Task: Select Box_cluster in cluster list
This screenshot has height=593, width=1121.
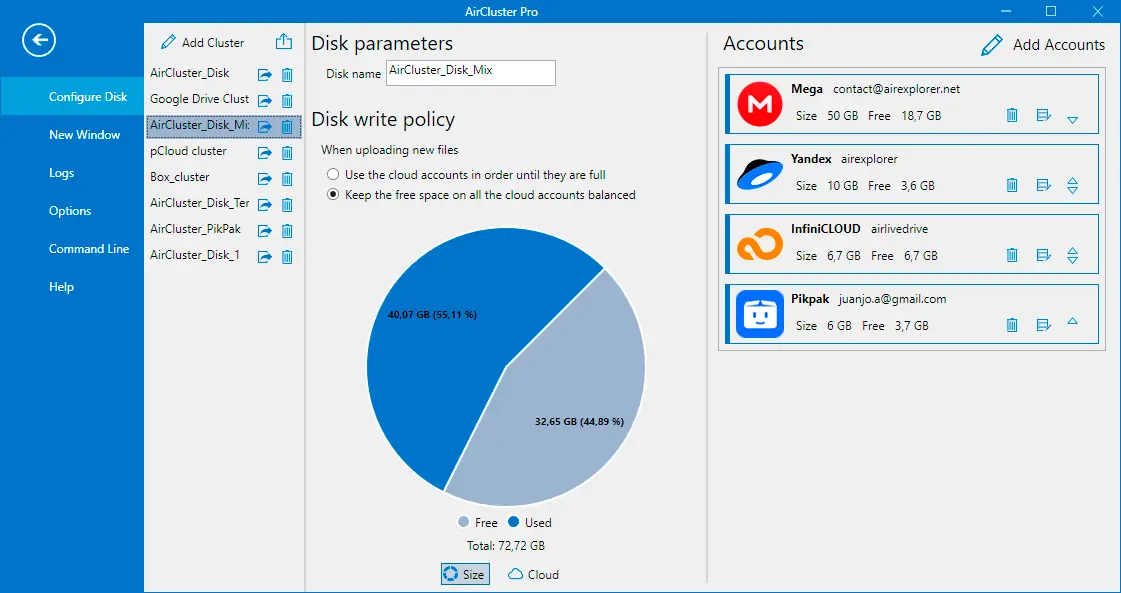Action: pyautogui.click(x=179, y=177)
